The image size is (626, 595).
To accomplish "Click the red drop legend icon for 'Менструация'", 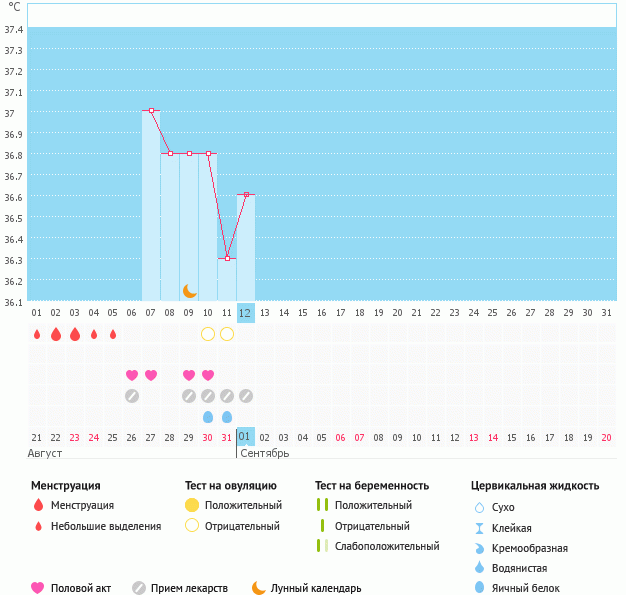I will point(38,505).
